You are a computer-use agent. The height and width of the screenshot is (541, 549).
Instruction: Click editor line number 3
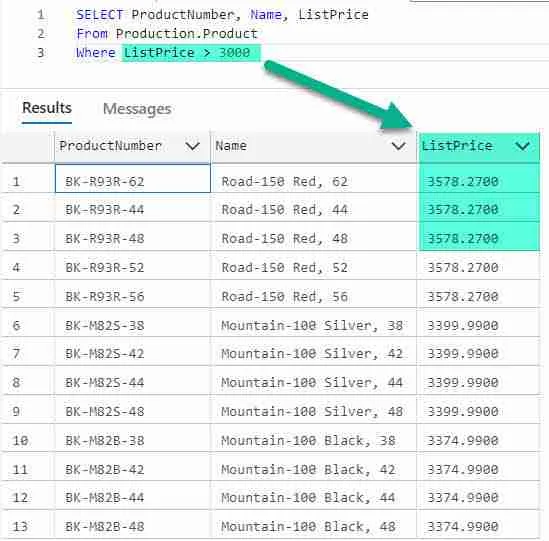pyautogui.click(x=41, y=53)
